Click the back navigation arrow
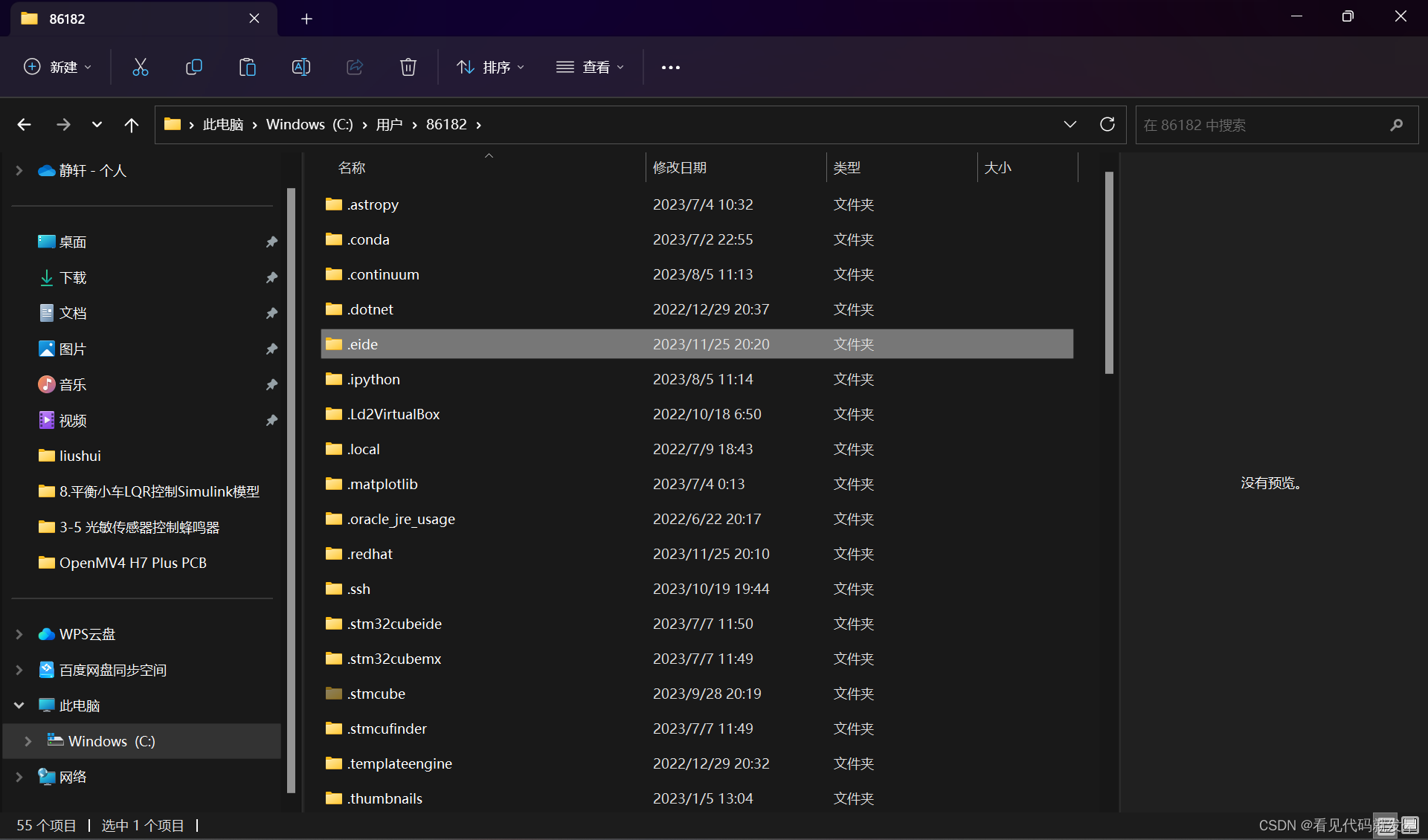This screenshot has height=840, width=1428. (24, 125)
